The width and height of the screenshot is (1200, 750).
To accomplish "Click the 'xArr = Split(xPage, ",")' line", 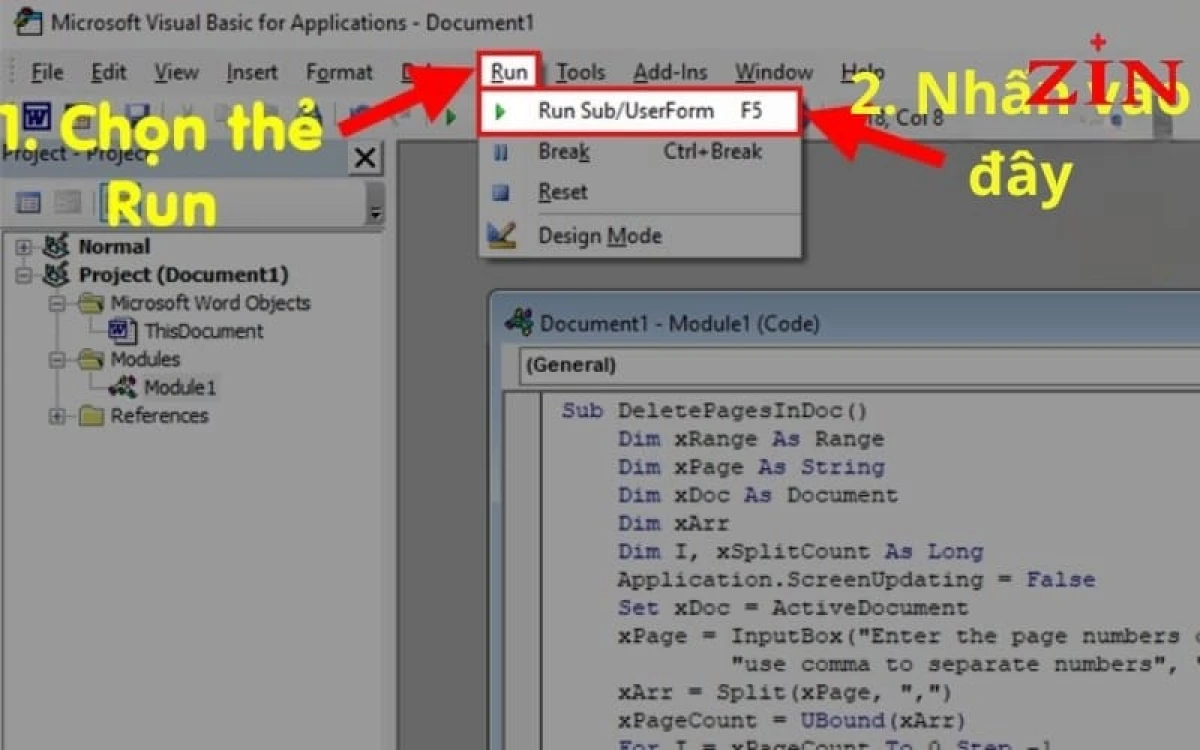I will click(785, 692).
